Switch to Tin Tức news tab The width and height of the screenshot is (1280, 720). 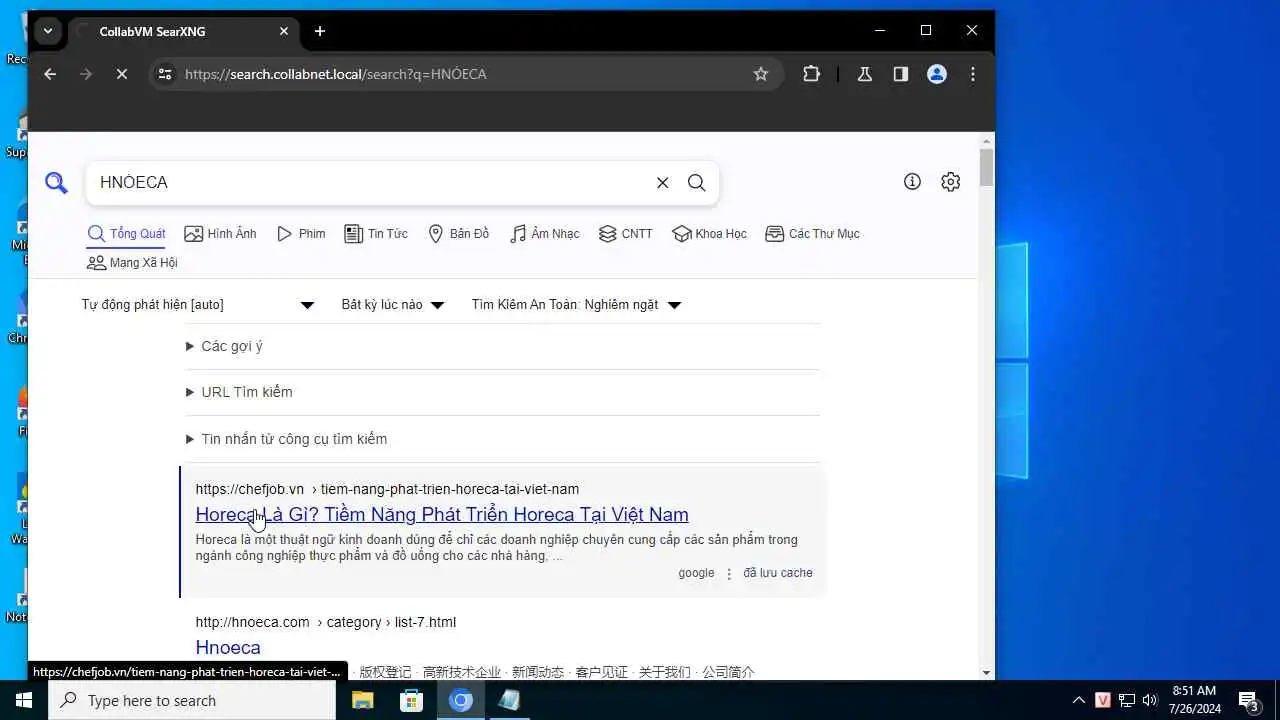(x=376, y=234)
